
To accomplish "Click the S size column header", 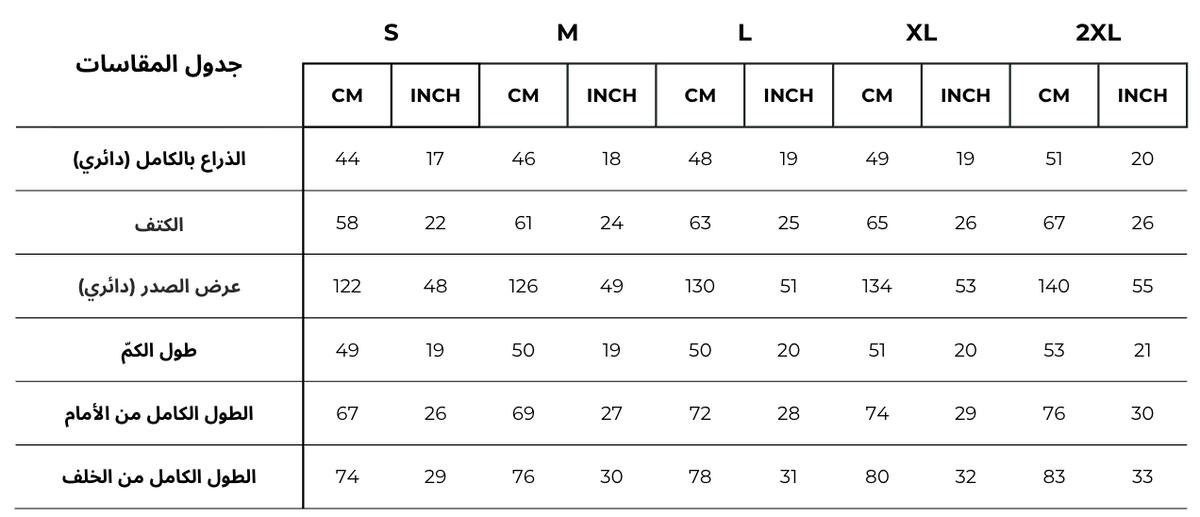I will click(x=391, y=33).
